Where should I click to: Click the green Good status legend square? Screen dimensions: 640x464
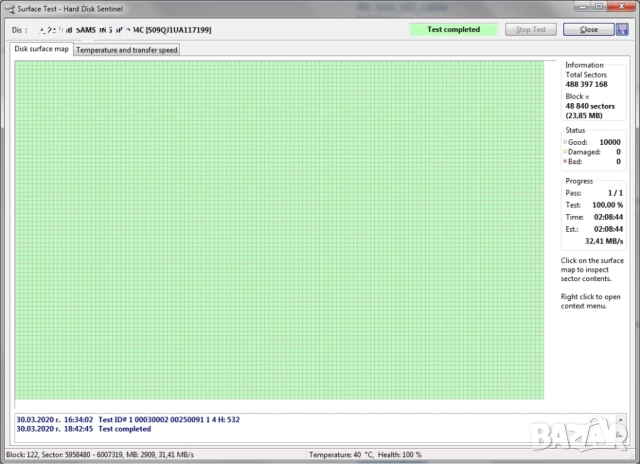(565, 142)
